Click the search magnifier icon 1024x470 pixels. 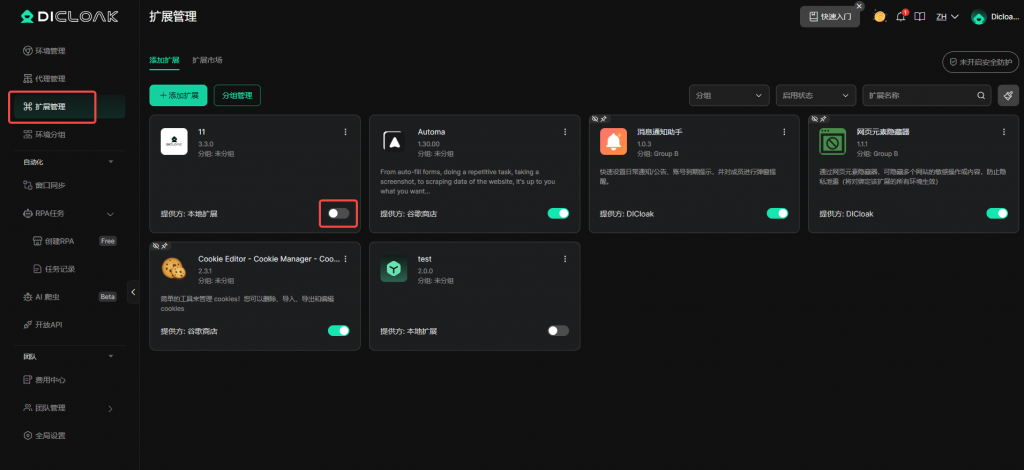982,95
